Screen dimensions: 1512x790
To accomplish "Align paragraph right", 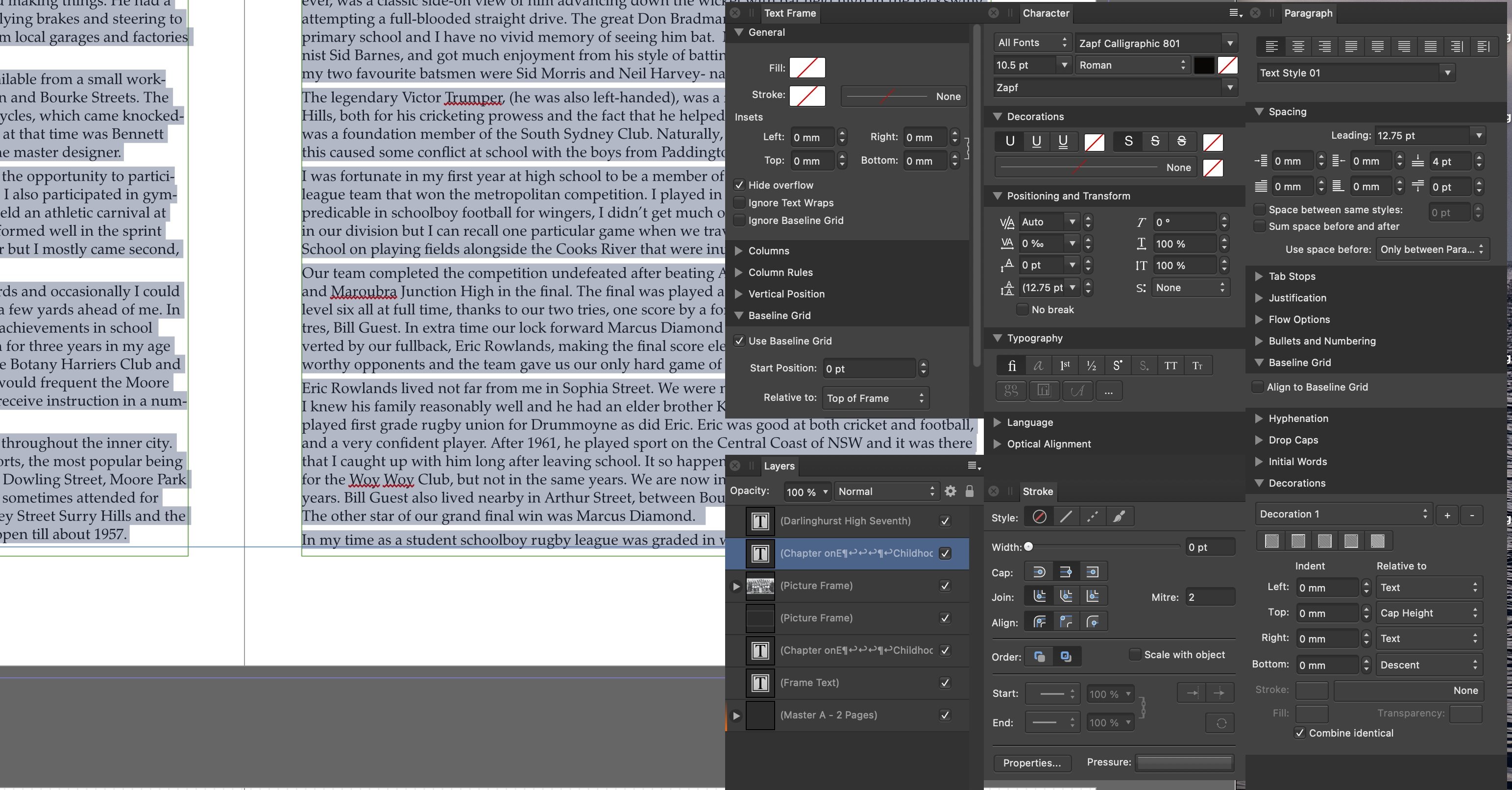I will pyautogui.click(x=1324, y=47).
